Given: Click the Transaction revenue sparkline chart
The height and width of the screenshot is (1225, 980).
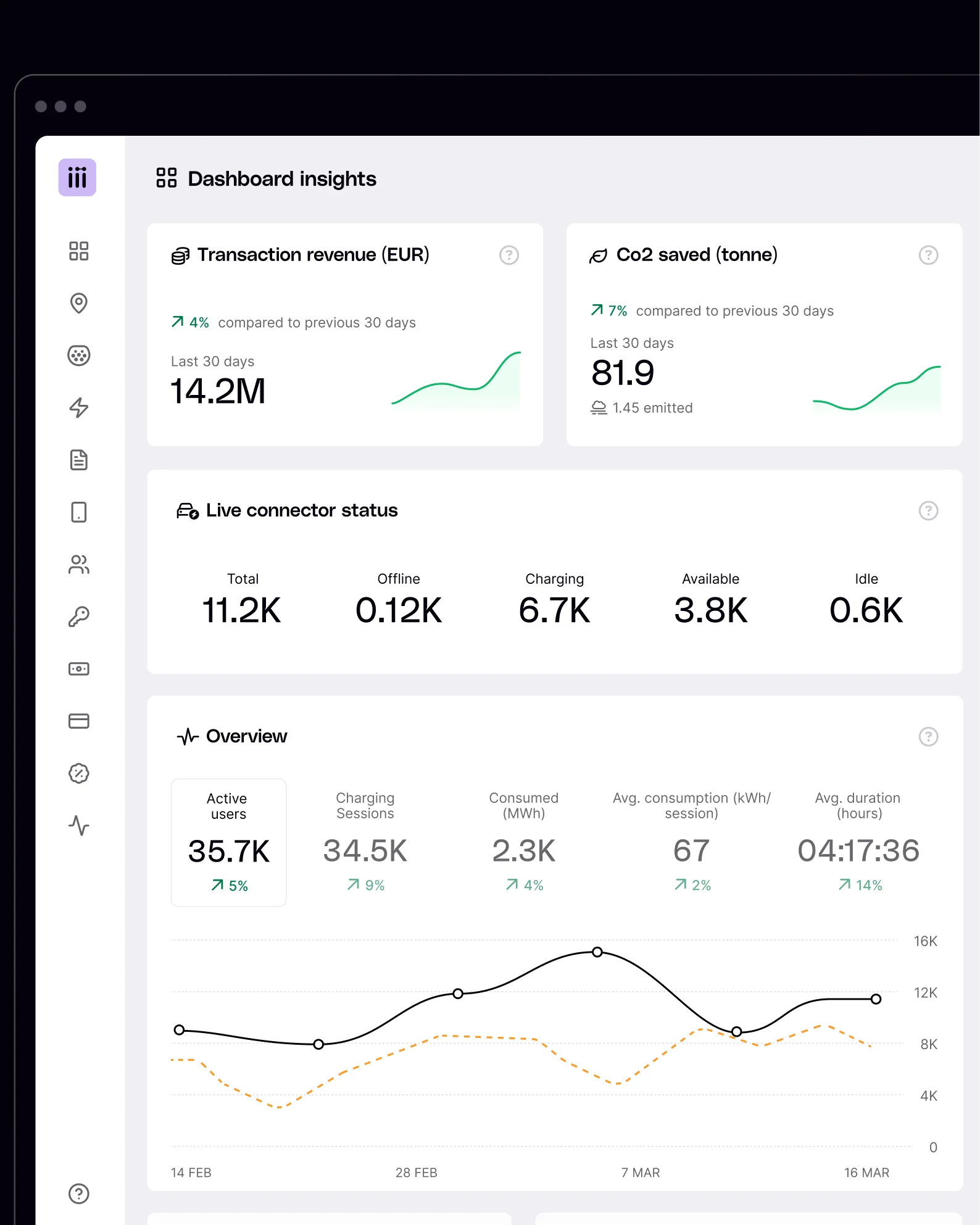Looking at the screenshot, I should point(457,380).
